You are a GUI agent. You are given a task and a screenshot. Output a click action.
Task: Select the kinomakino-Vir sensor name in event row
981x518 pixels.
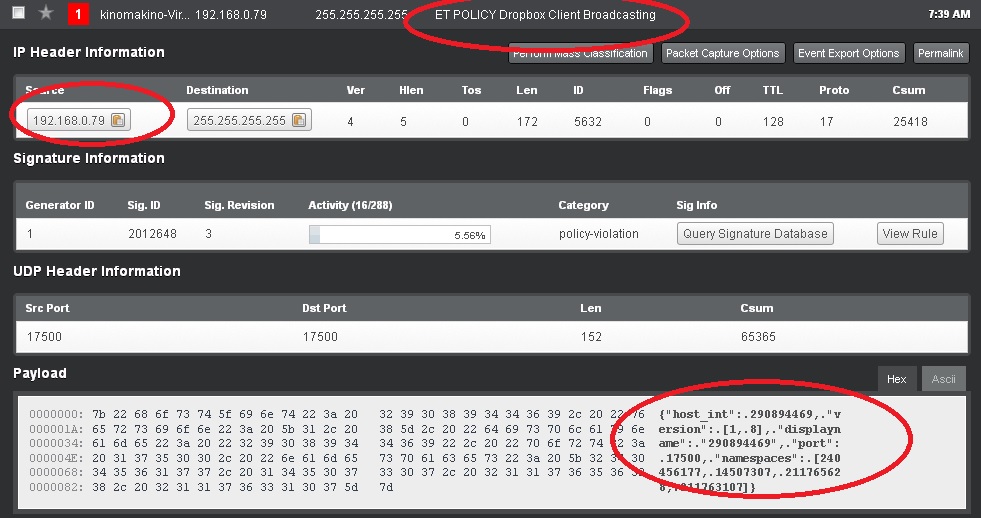pos(143,15)
